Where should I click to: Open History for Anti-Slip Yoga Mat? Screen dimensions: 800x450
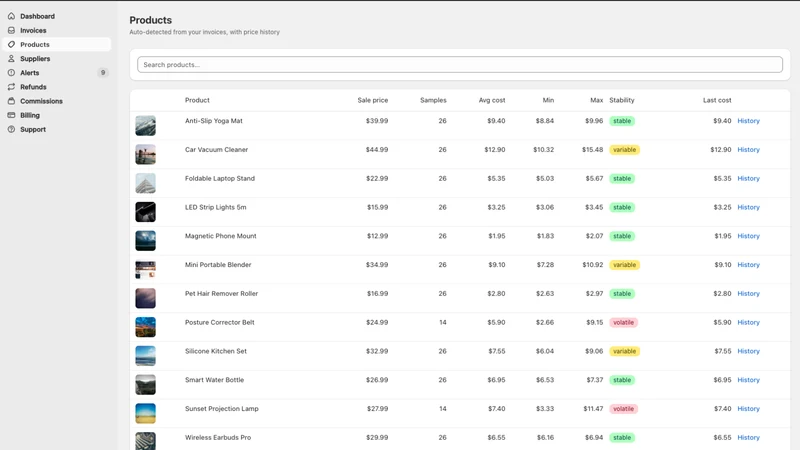click(x=748, y=121)
